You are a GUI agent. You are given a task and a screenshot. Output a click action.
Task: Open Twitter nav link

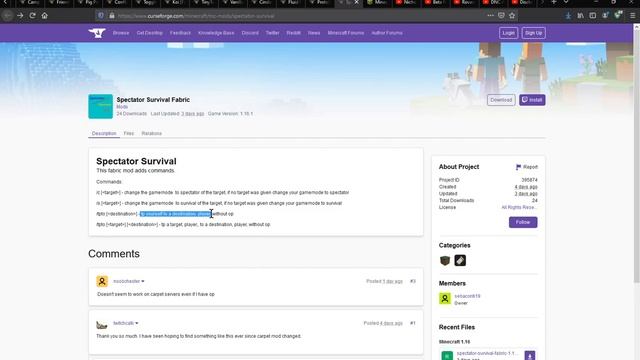pos(272,33)
